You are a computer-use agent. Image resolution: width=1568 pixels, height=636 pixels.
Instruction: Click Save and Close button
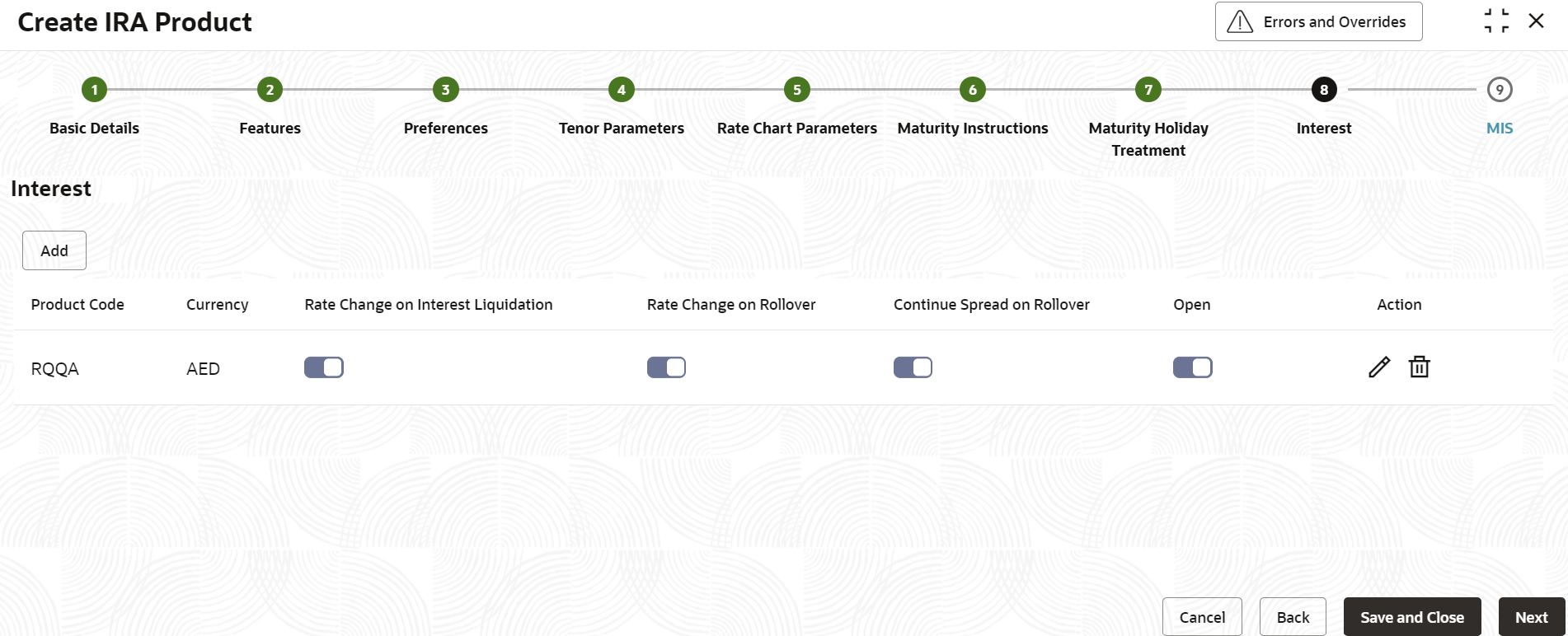[x=1412, y=617]
